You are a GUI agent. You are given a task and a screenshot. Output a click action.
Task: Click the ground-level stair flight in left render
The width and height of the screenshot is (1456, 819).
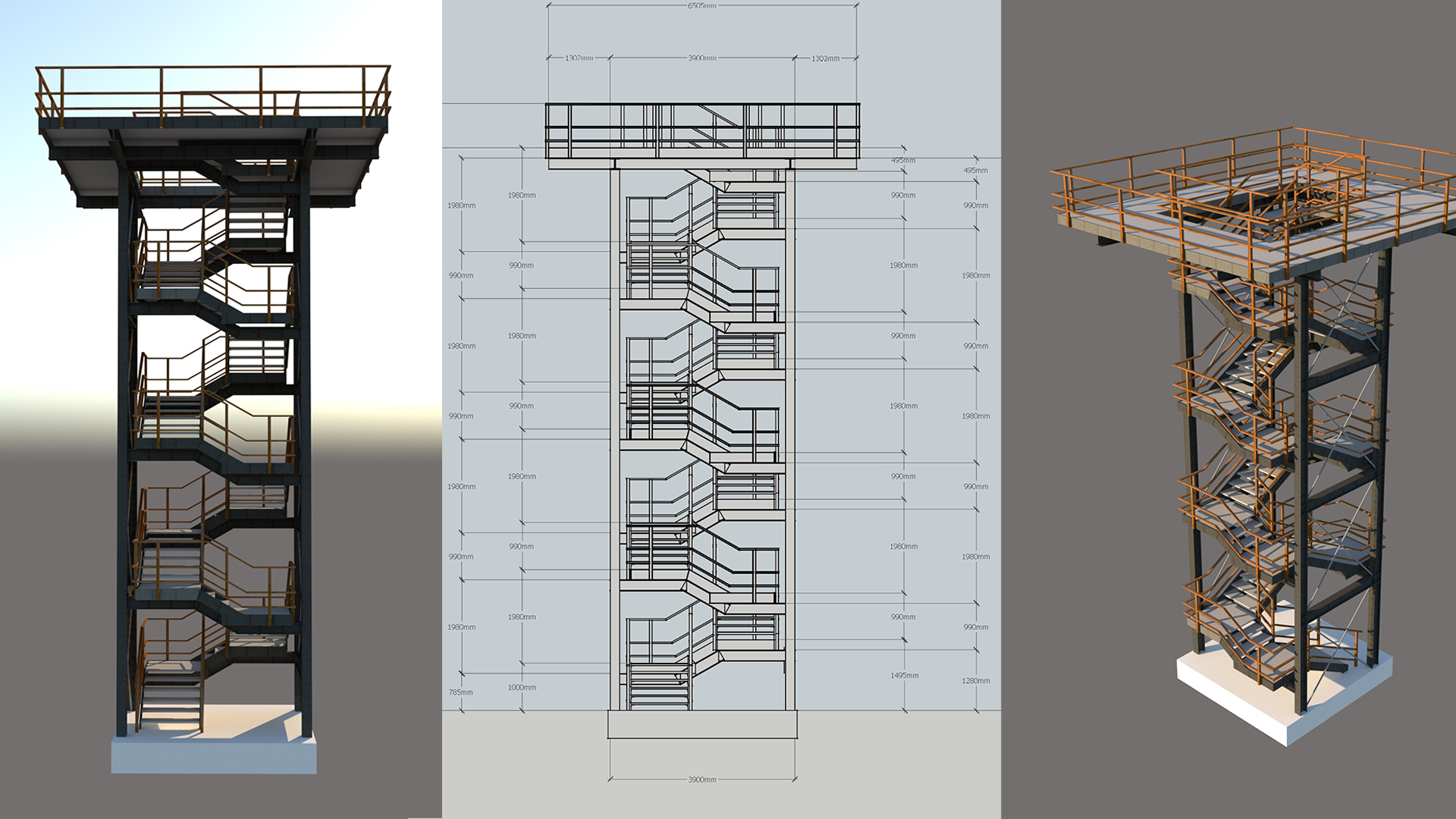point(172,698)
